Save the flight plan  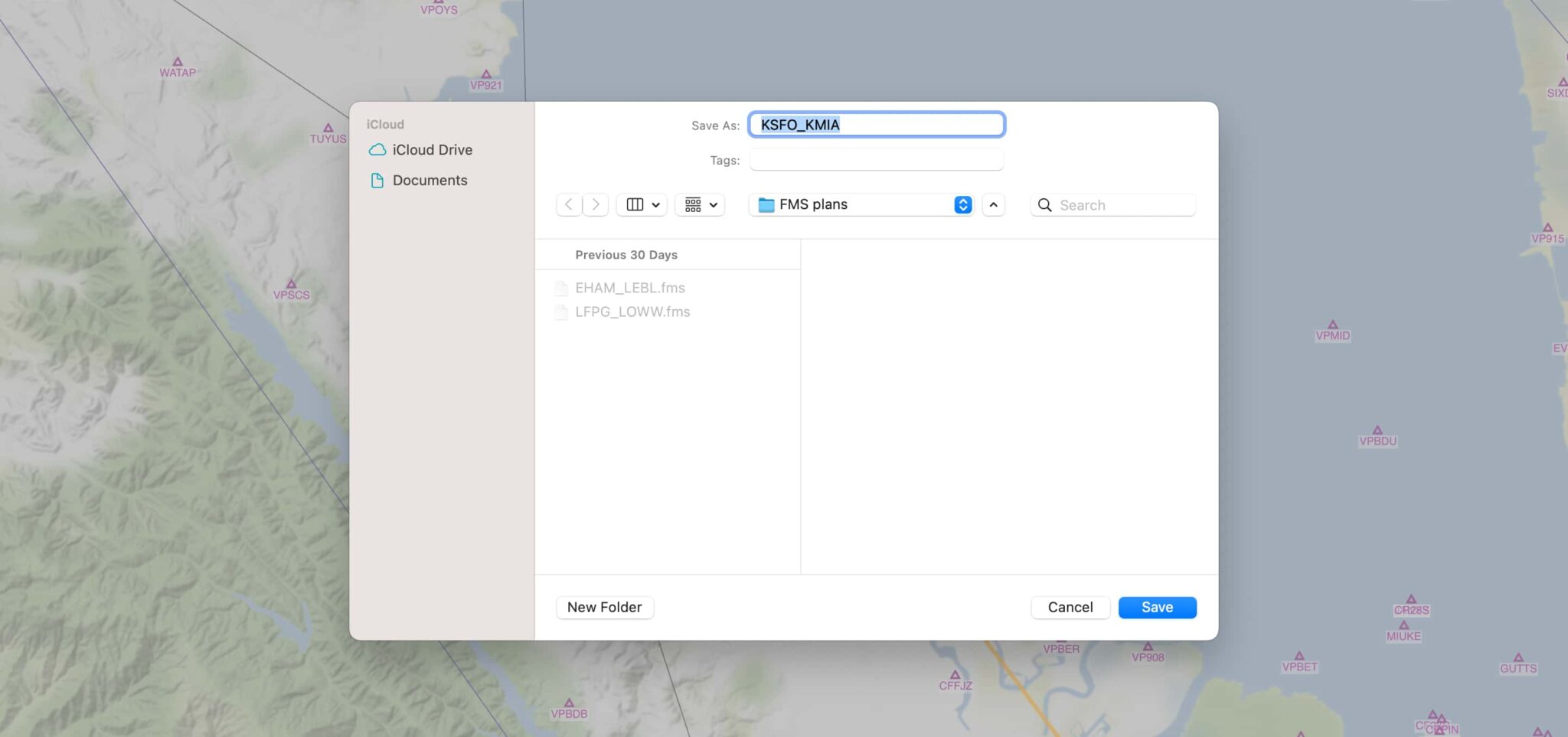tap(1156, 607)
